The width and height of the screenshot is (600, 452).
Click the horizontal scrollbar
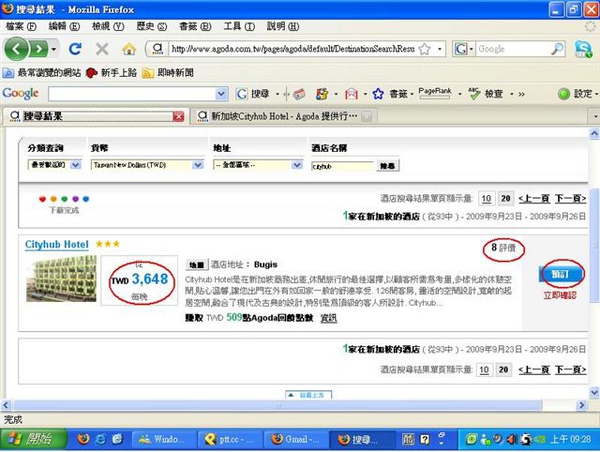pos(278,405)
